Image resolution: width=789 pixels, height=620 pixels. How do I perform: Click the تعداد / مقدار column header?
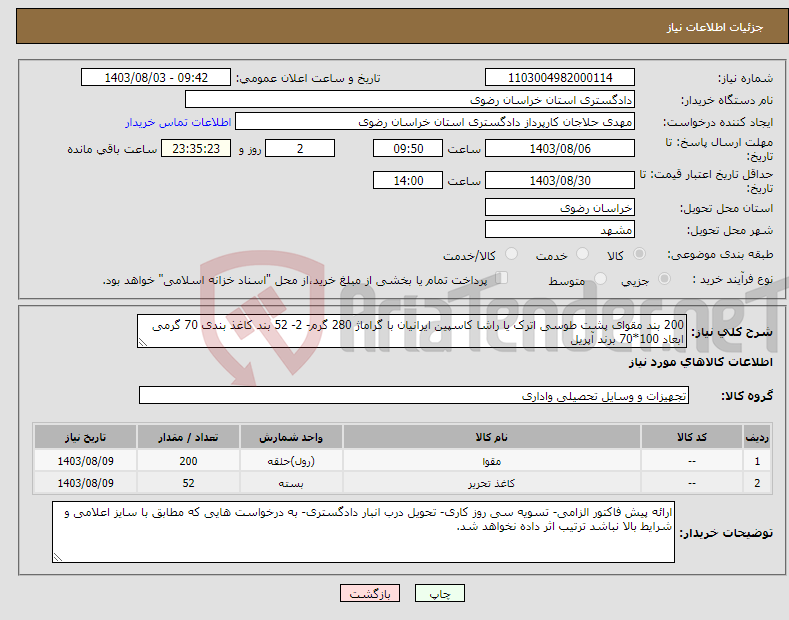point(188,437)
